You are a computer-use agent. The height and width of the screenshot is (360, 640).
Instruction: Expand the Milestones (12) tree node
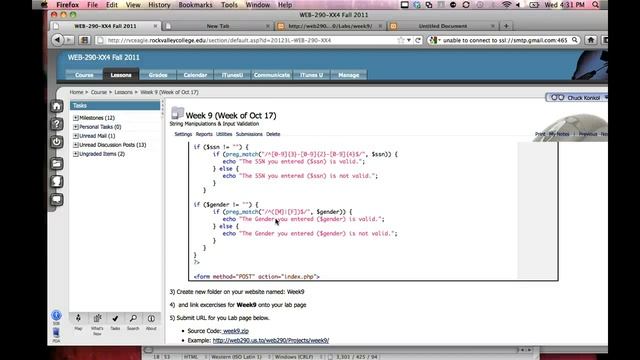76,118
